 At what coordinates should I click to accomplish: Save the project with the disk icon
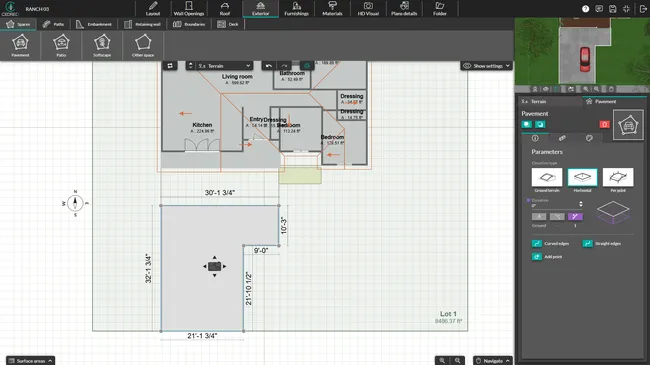point(613,9)
